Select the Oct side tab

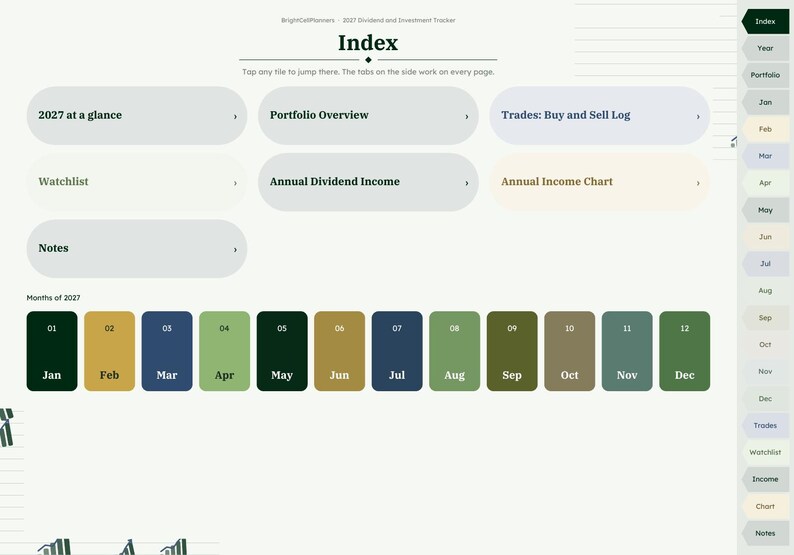pos(765,345)
